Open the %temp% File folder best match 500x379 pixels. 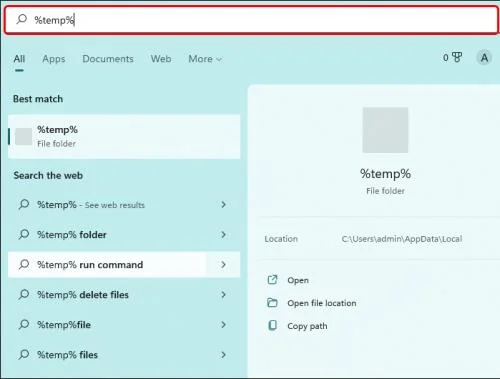click(x=124, y=137)
